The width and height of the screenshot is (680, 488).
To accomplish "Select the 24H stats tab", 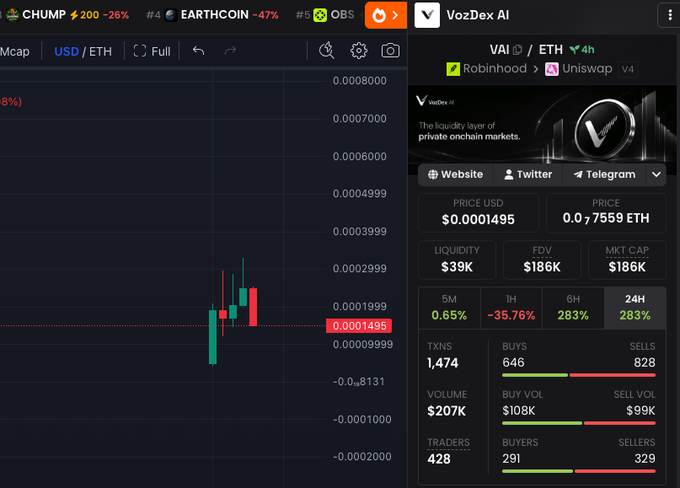I will 635,308.
